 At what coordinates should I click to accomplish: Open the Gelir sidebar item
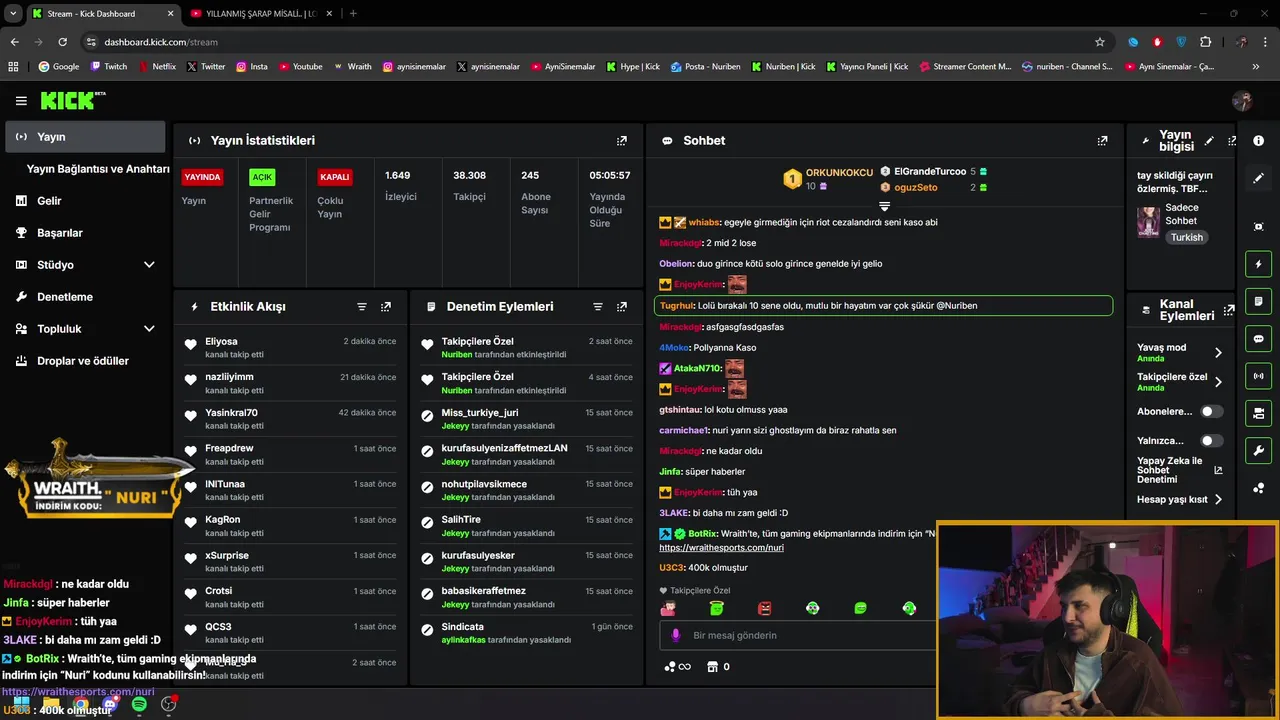coord(84,201)
